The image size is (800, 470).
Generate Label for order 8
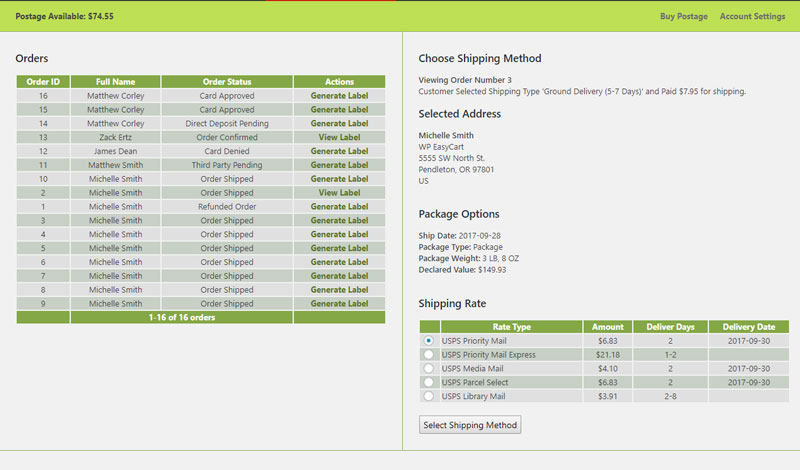pos(339,289)
